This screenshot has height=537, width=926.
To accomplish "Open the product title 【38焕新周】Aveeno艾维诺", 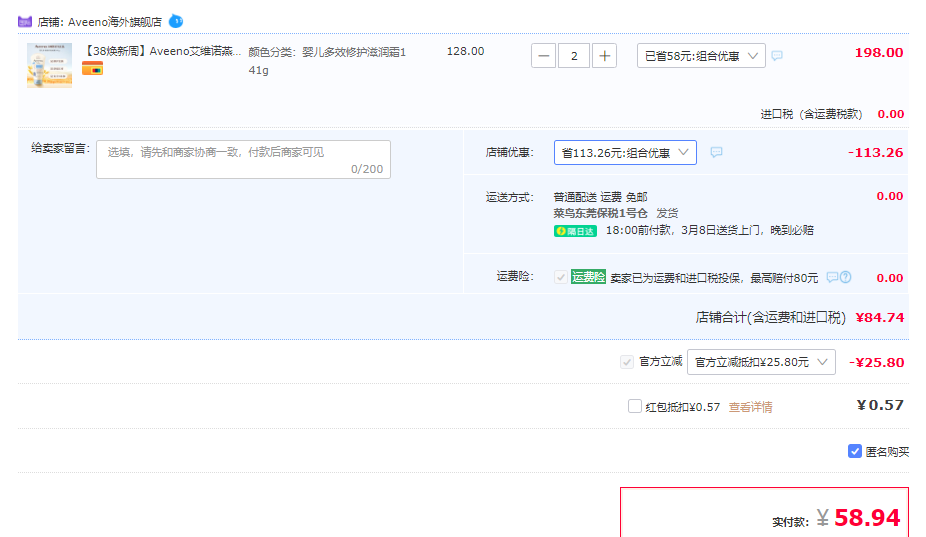I will (162, 51).
